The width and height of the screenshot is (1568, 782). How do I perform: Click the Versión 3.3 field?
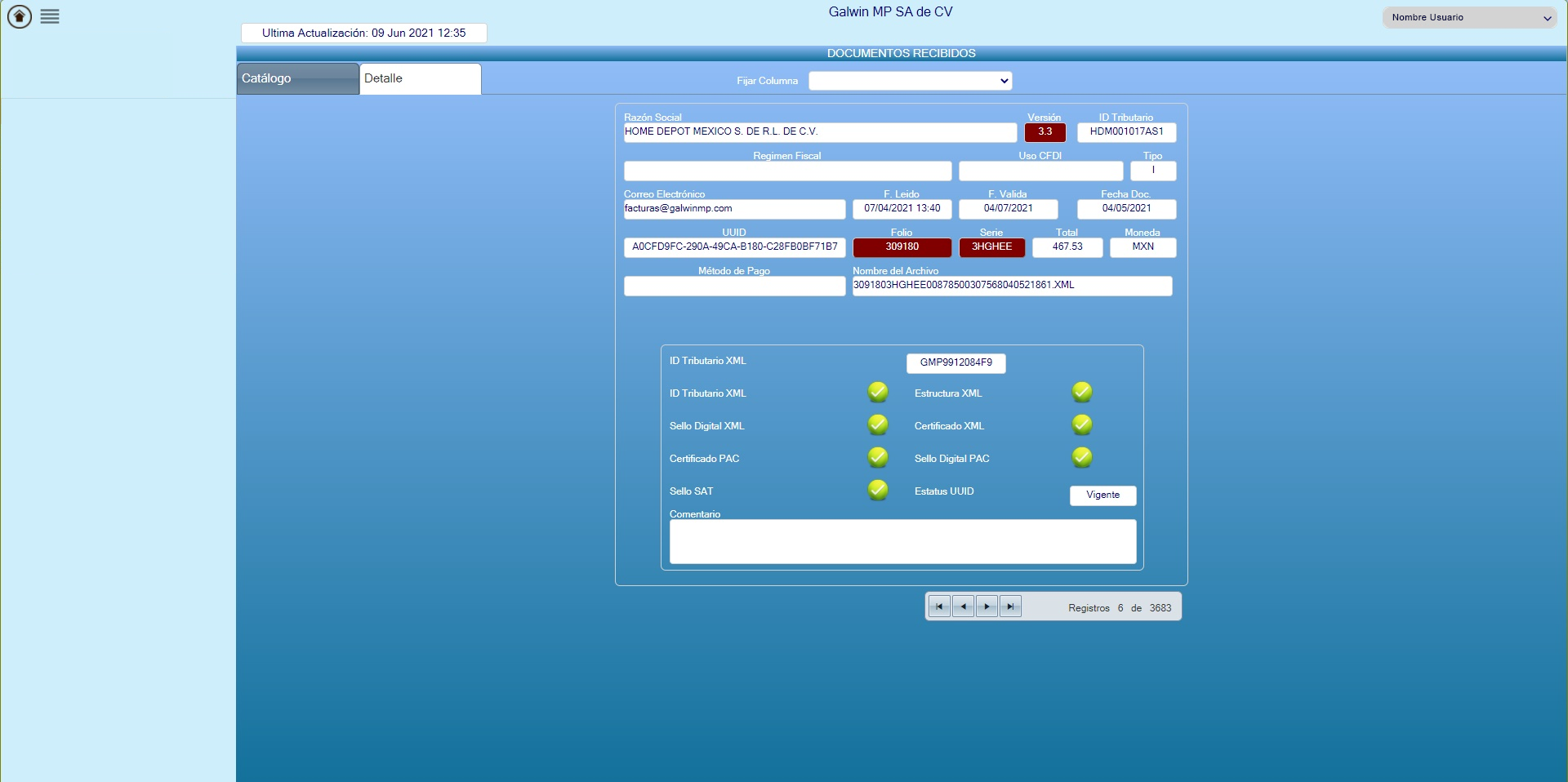click(1045, 132)
